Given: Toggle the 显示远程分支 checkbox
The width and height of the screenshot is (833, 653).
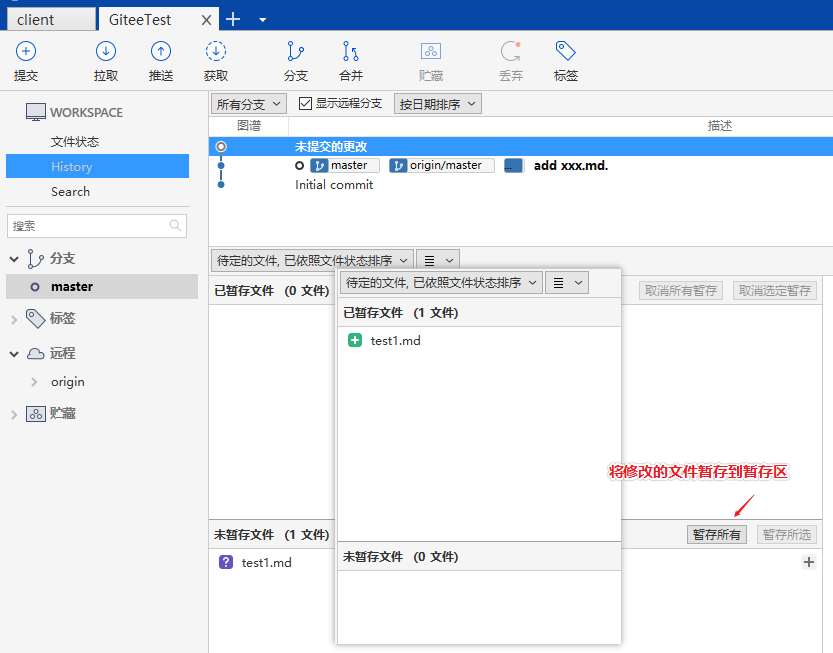Looking at the screenshot, I should pyautogui.click(x=306, y=103).
